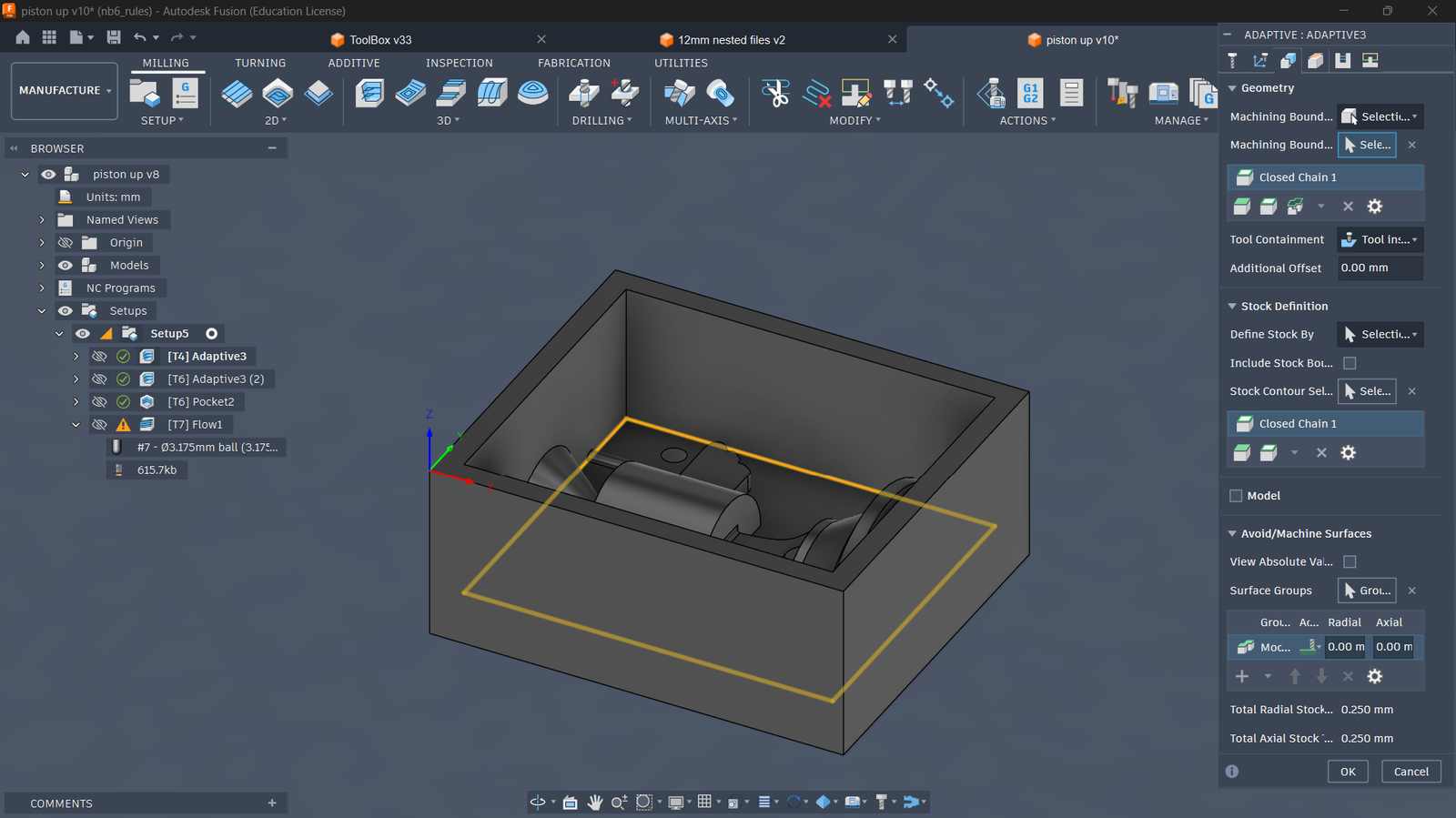Toggle visibility of the Origin folder
1456x818 pixels.
66,242
